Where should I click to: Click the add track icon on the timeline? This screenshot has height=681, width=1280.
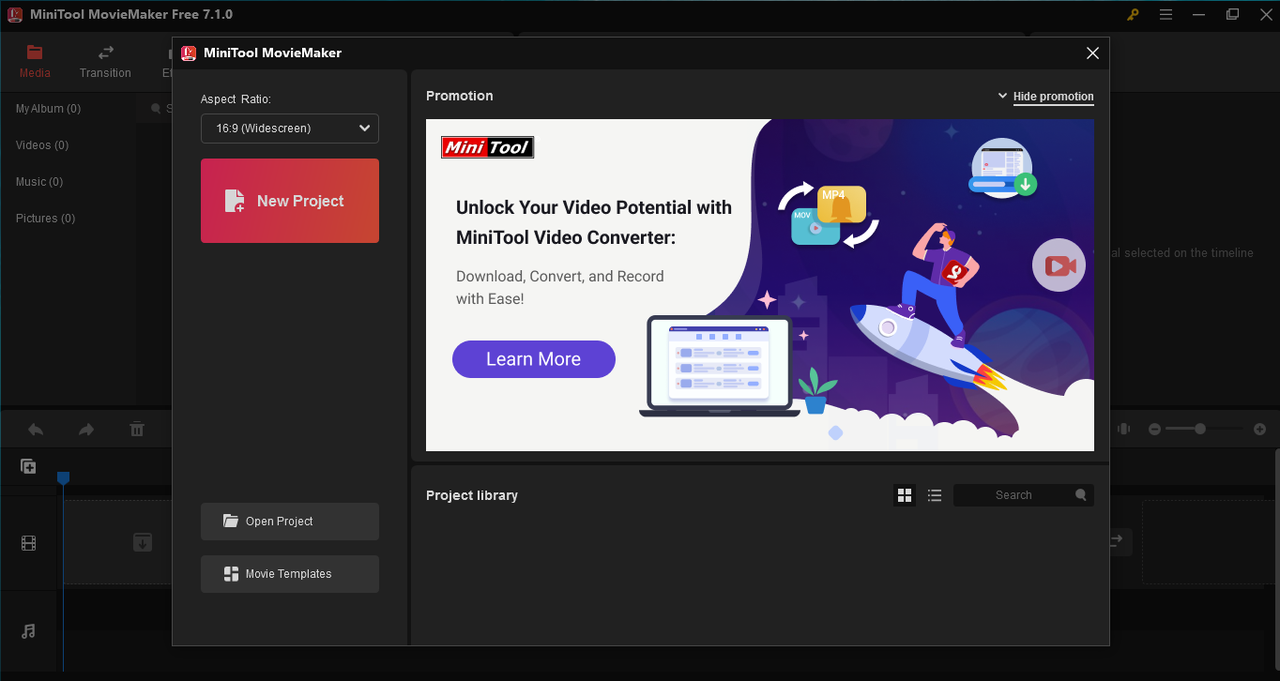click(28, 466)
